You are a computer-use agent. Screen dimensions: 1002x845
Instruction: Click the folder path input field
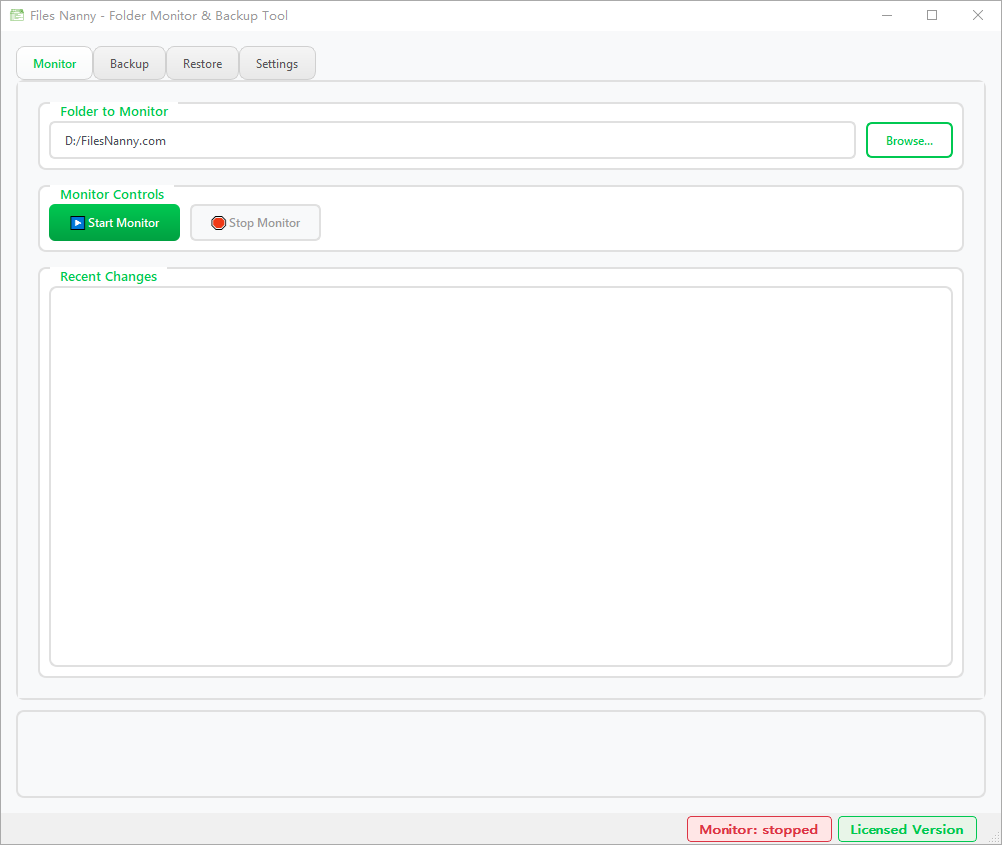(452, 140)
